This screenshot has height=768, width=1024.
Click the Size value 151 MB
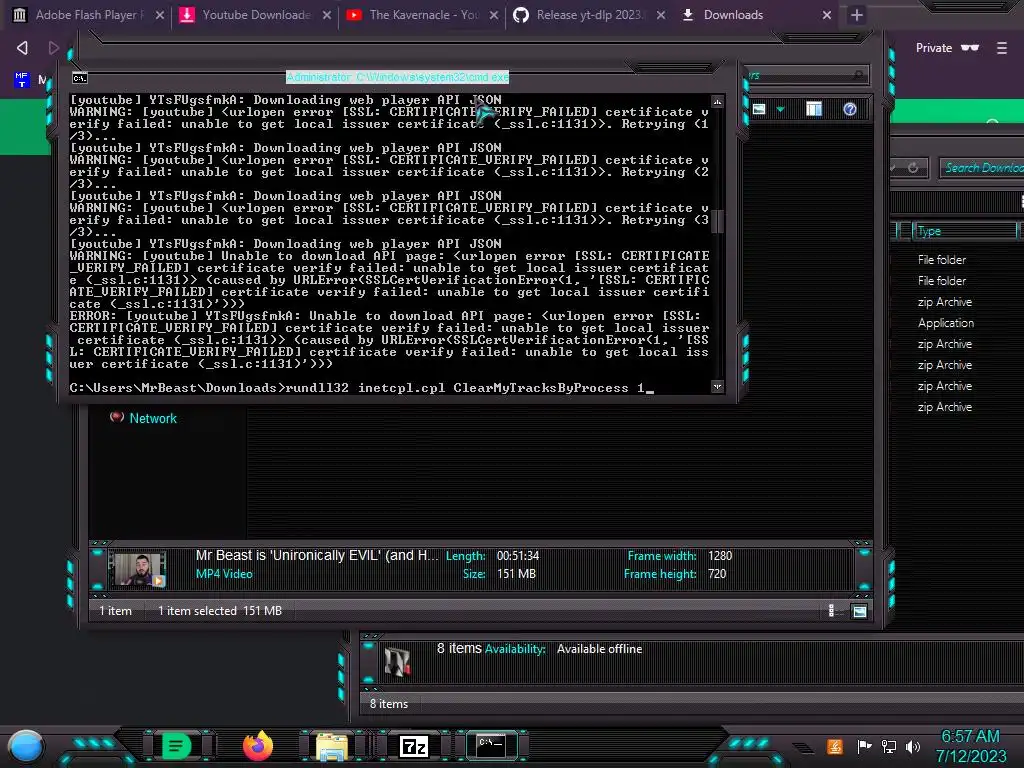click(516, 573)
